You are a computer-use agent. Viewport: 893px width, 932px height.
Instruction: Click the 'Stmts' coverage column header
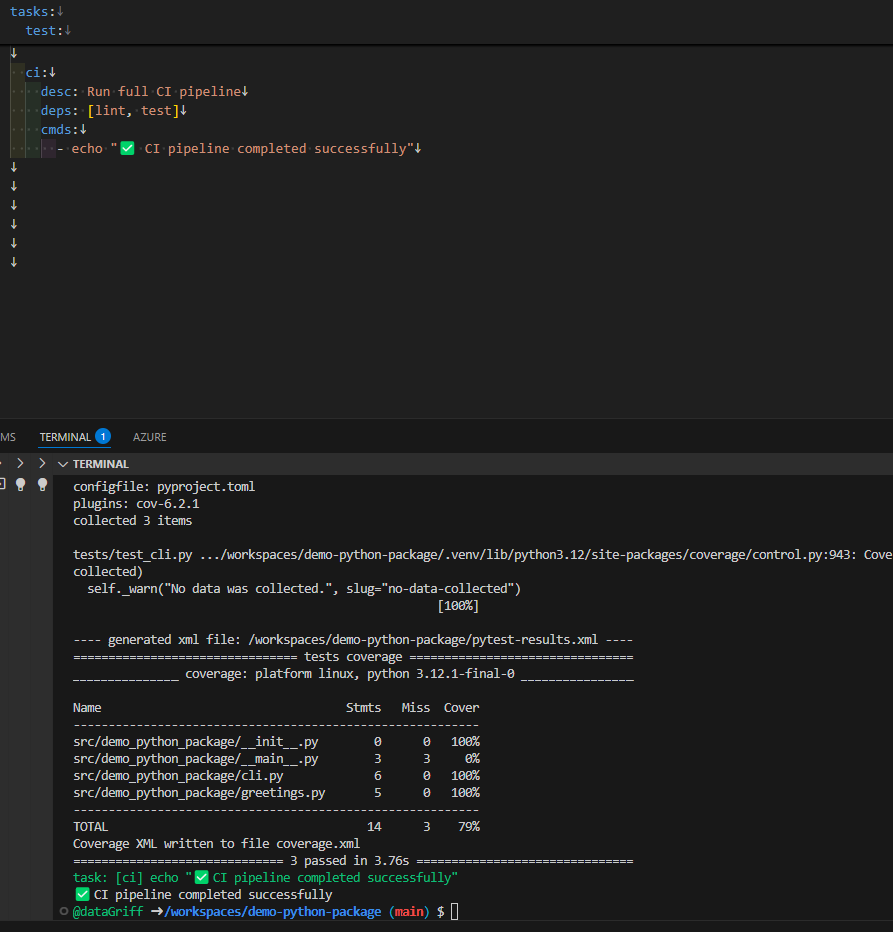click(363, 708)
